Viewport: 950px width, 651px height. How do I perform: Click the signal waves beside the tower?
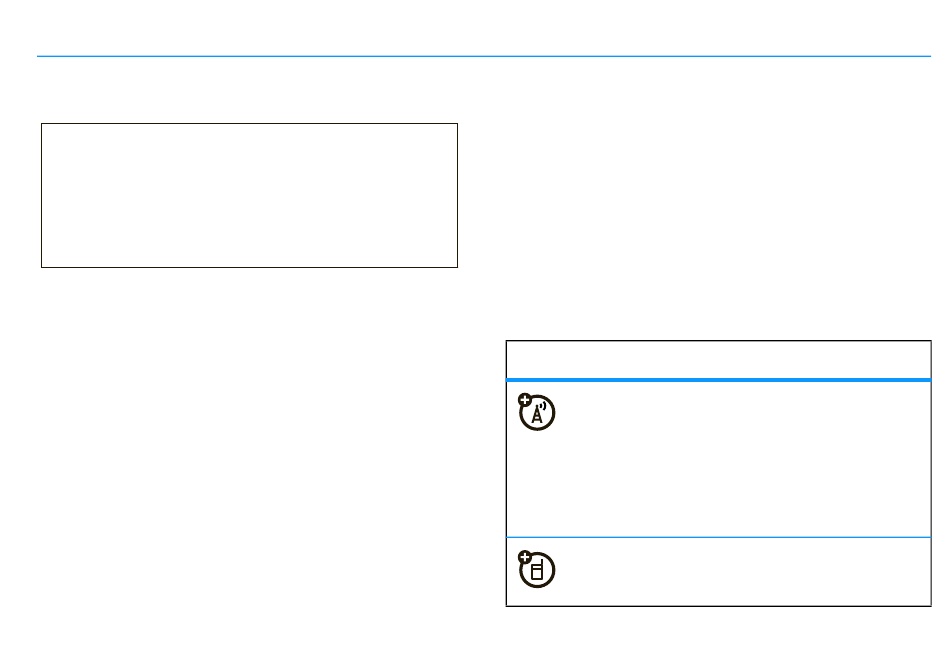(543, 406)
